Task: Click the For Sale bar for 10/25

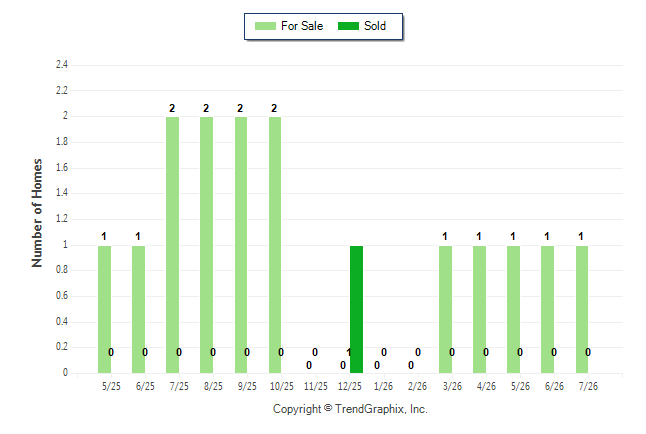Action: coord(275,245)
